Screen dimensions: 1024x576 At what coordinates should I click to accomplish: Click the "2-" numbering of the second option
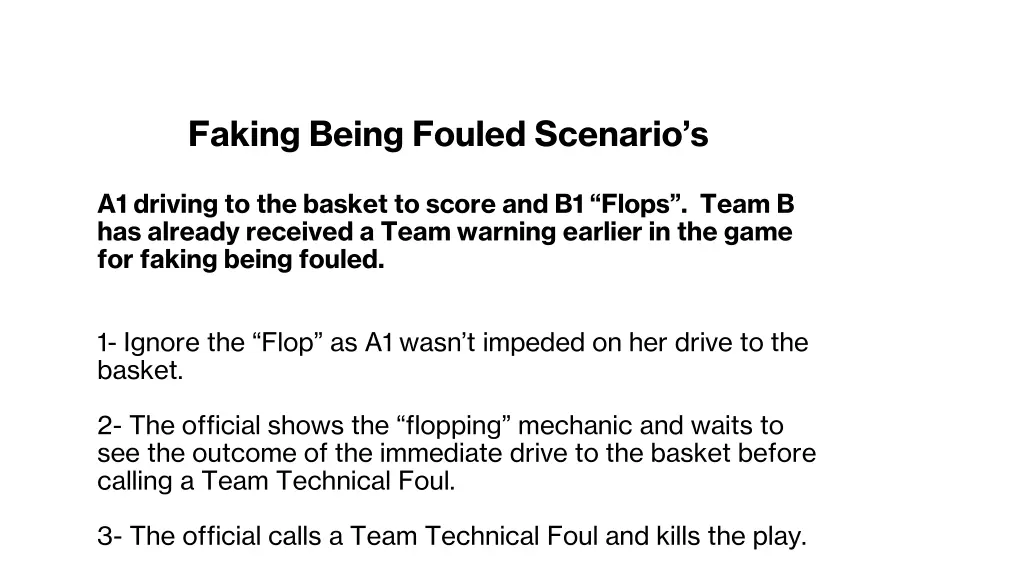[110, 426]
